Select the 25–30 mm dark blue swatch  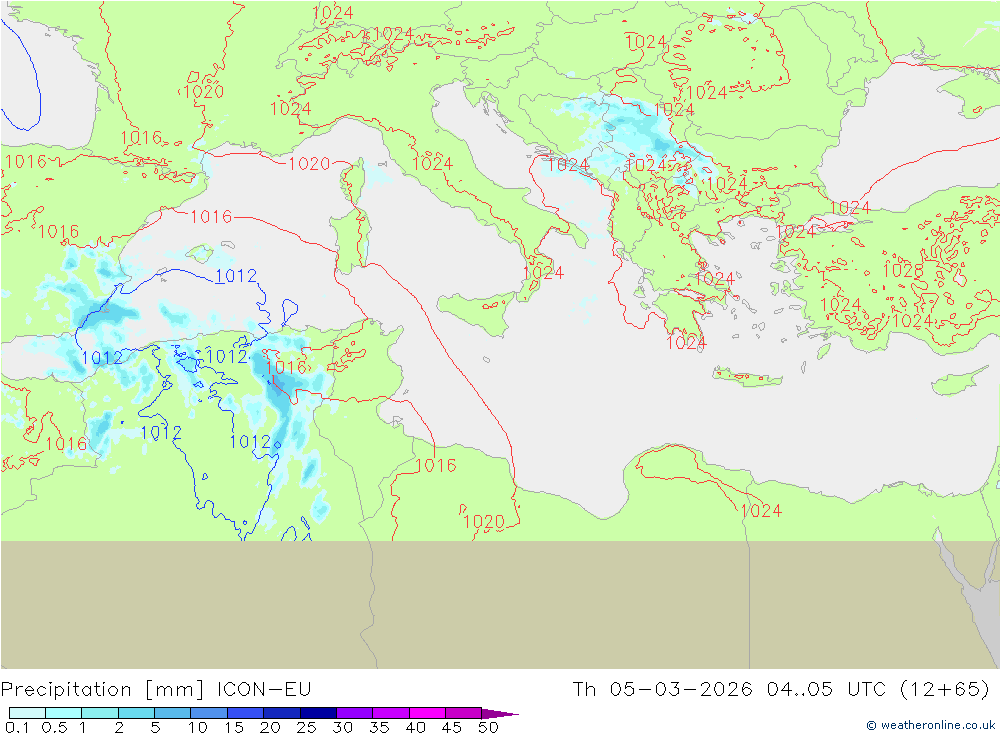(318, 713)
